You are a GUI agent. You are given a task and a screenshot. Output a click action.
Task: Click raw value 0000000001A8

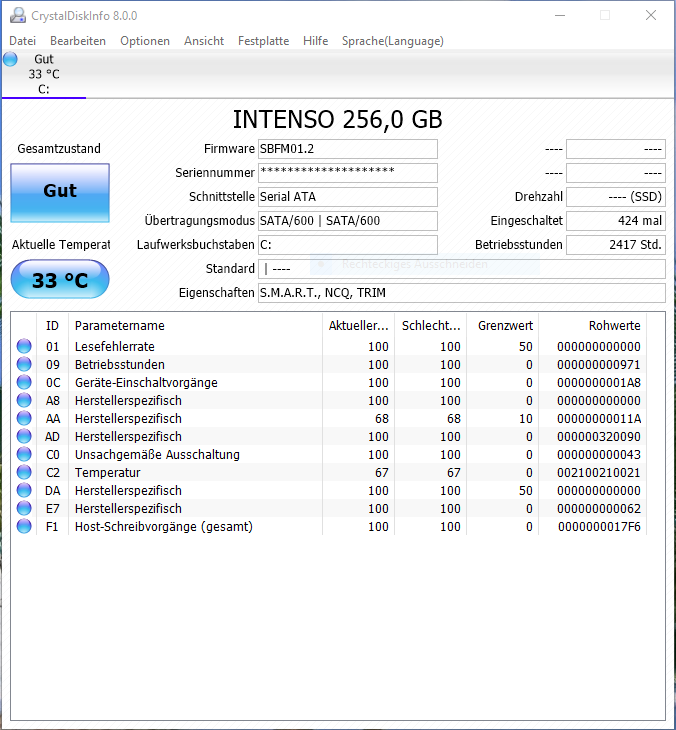[x=599, y=383]
